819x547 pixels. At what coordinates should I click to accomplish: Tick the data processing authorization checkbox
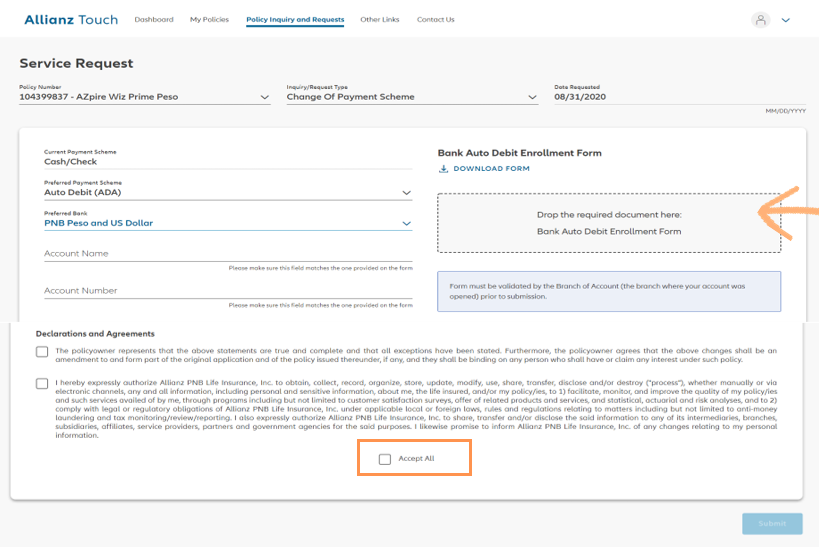[41, 383]
